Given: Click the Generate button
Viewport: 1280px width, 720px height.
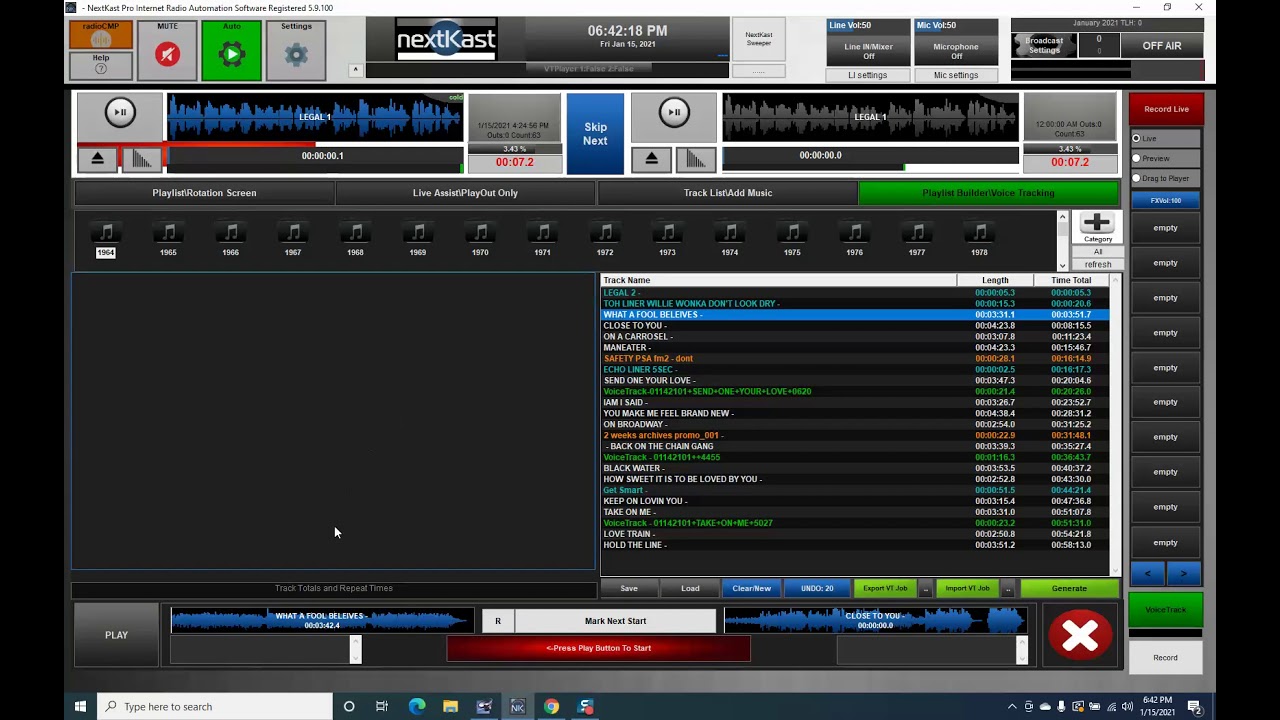Looking at the screenshot, I should click(1069, 588).
